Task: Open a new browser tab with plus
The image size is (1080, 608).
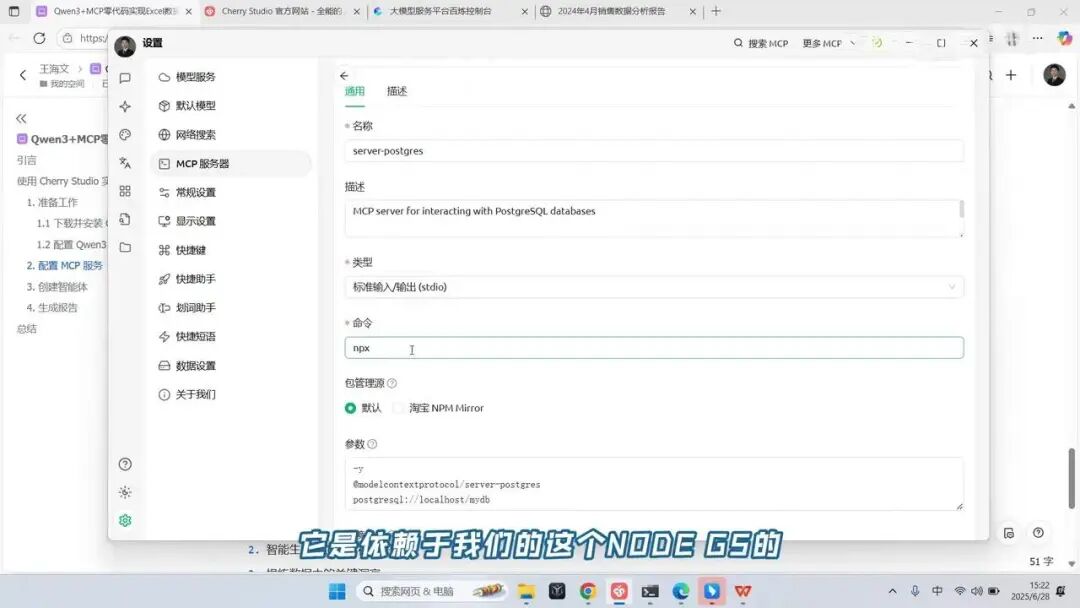Action: (716, 11)
